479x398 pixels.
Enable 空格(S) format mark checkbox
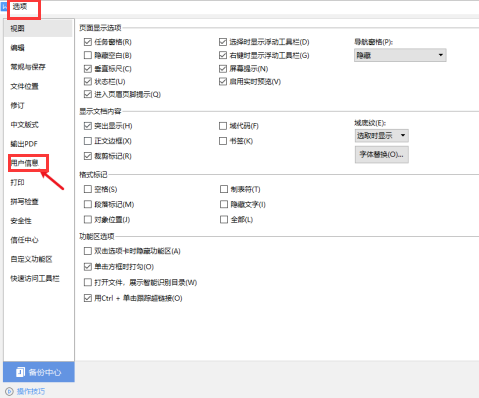[x=88, y=189]
